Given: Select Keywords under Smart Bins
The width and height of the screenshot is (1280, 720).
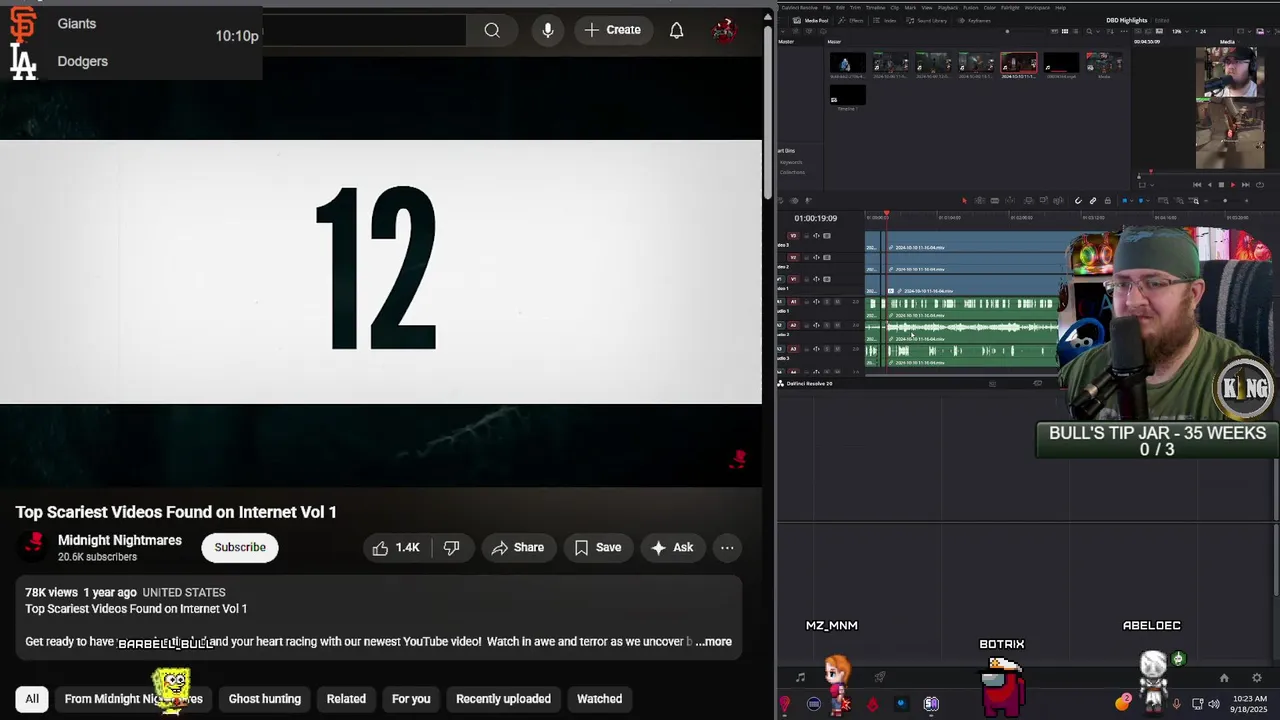Looking at the screenshot, I should [791, 162].
